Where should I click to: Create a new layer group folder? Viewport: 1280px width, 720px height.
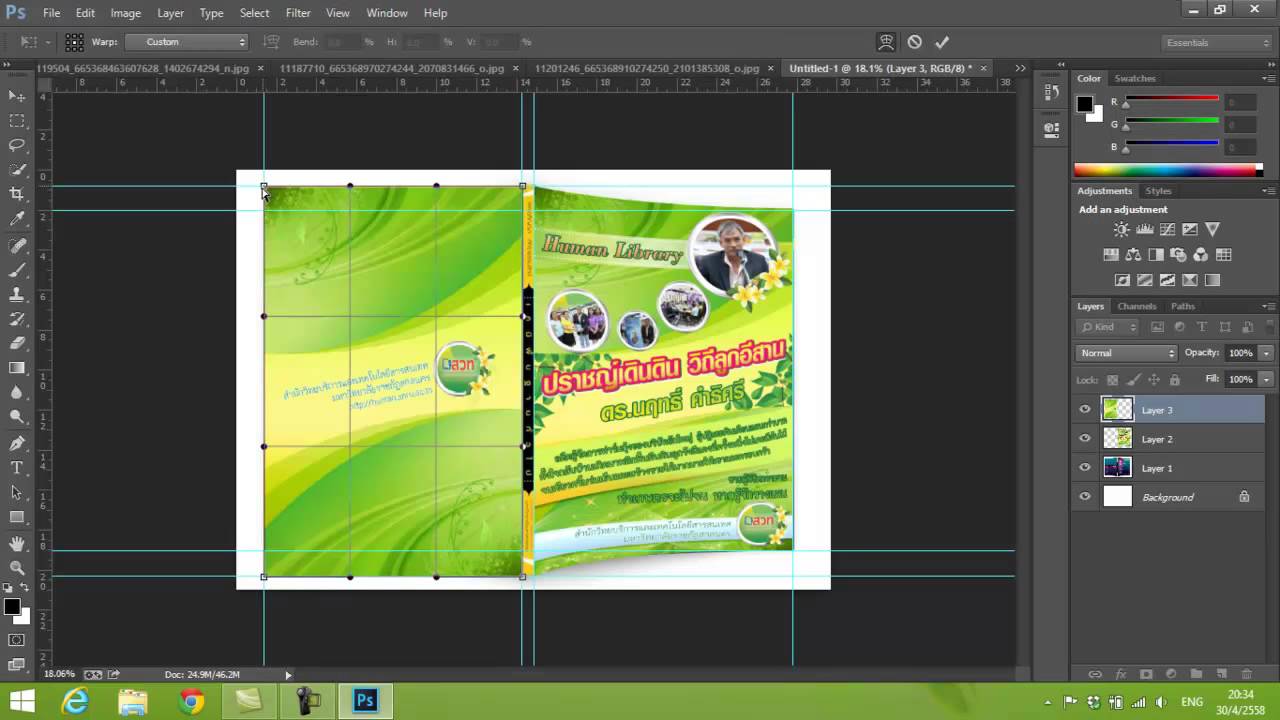[x=1196, y=675]
